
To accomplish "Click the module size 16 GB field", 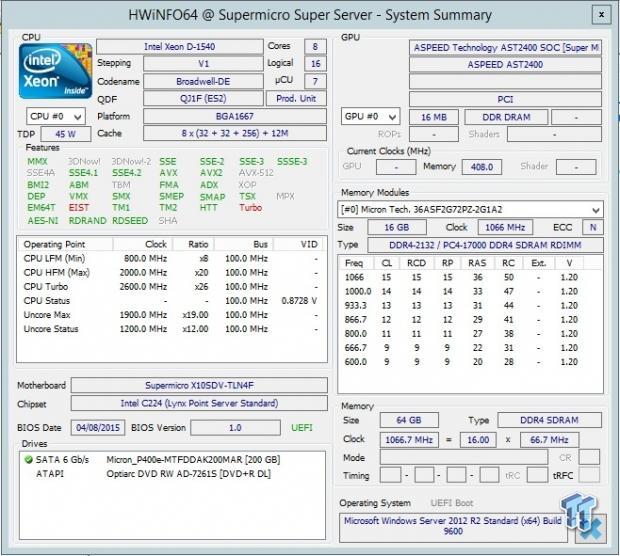I will point(397,227).
